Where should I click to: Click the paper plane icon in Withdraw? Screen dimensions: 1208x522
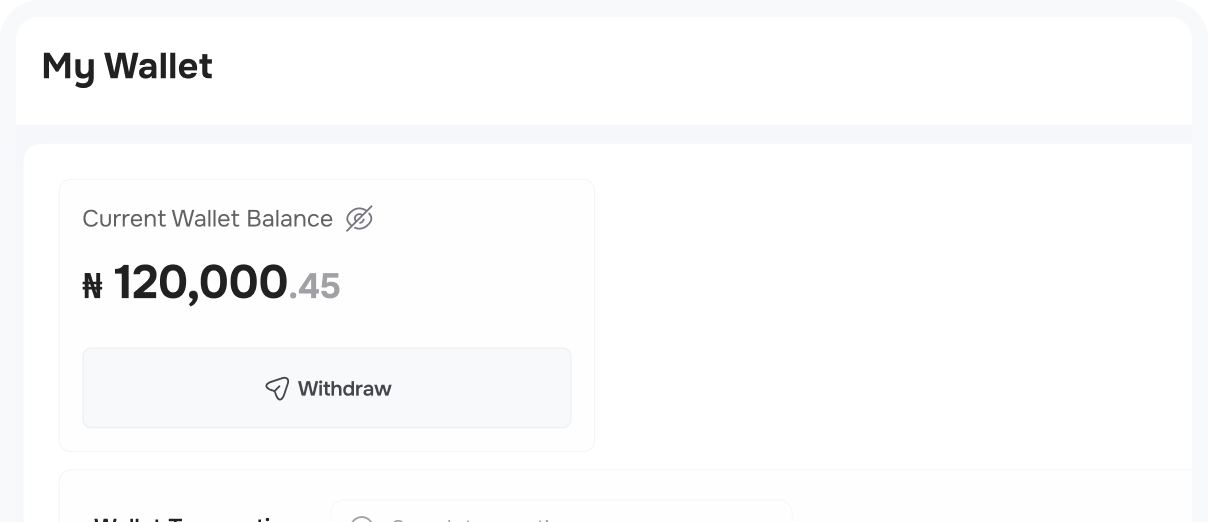tap(277, 388)
